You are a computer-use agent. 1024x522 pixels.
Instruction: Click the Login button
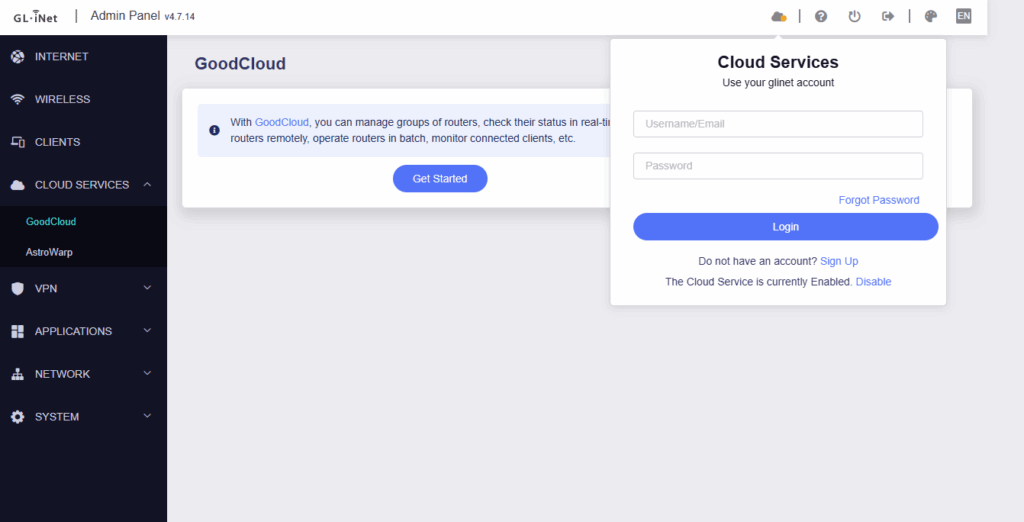(x=786, y=227)
